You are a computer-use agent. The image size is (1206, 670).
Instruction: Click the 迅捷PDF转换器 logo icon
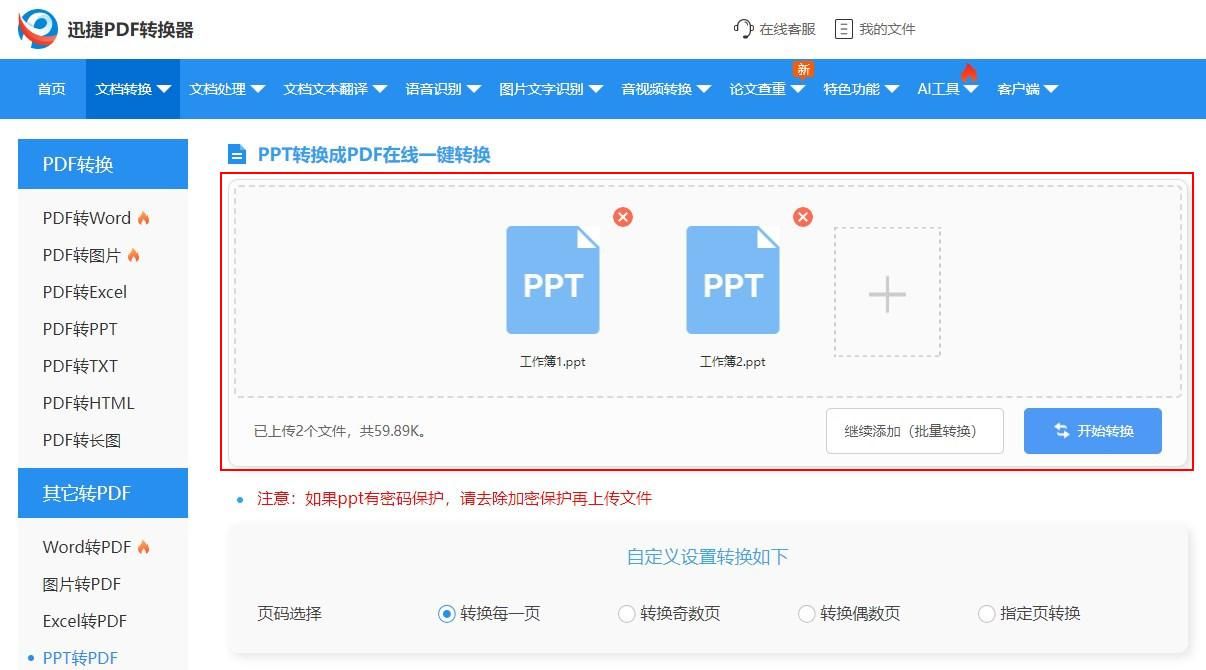[x=39, y=29]
